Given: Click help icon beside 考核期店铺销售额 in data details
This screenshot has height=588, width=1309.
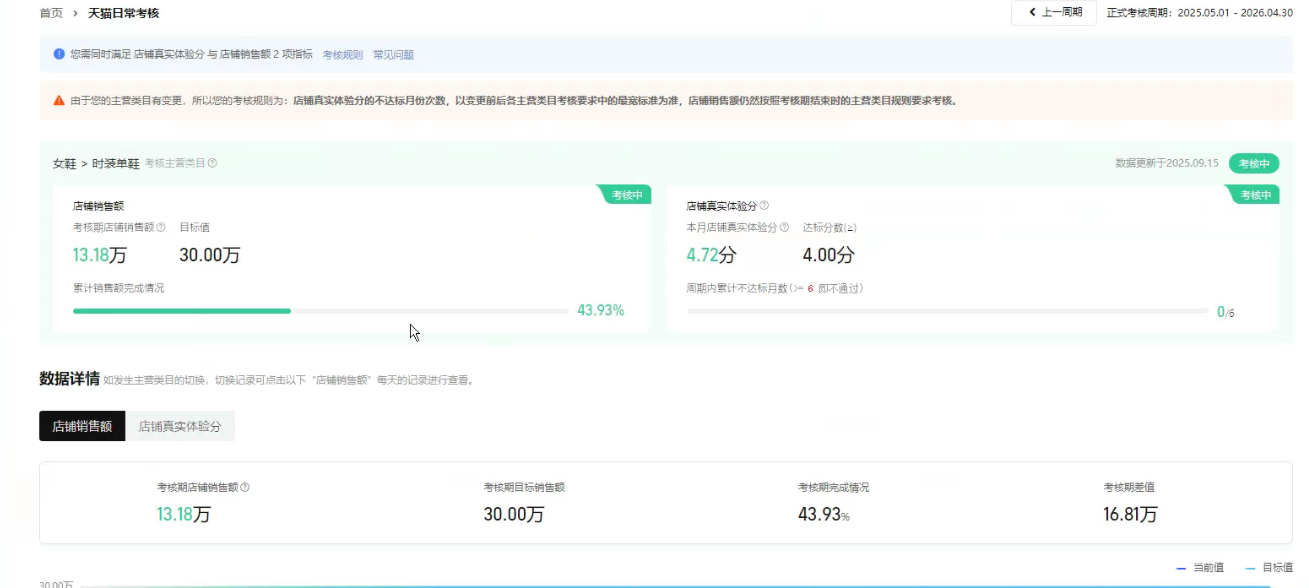Looking at the screenshot, I should pyautogui.click(x=245, y=487).
